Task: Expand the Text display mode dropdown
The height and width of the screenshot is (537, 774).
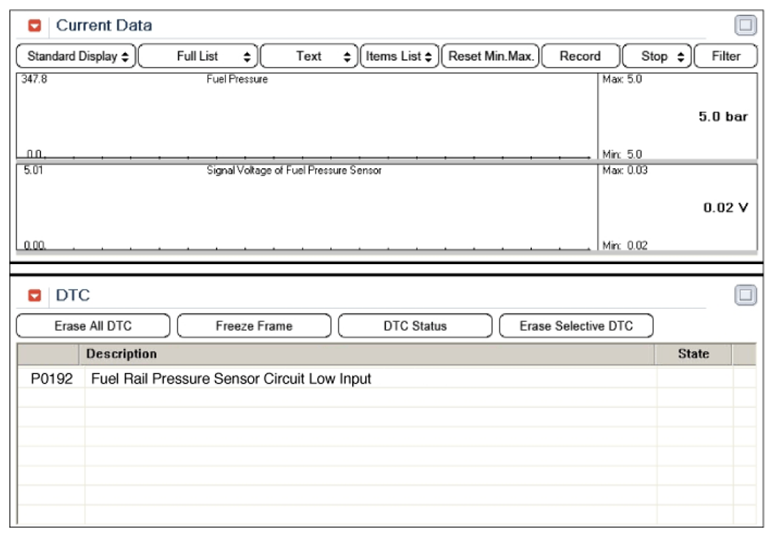Action: tap(309, 57)
